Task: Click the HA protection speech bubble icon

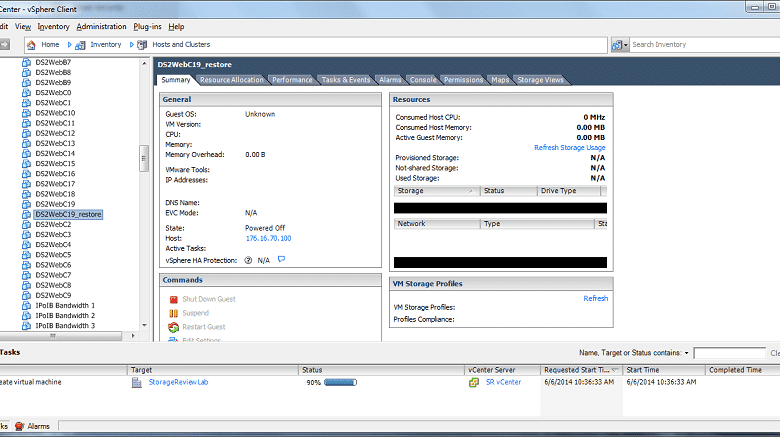Action: click(282, 259)
